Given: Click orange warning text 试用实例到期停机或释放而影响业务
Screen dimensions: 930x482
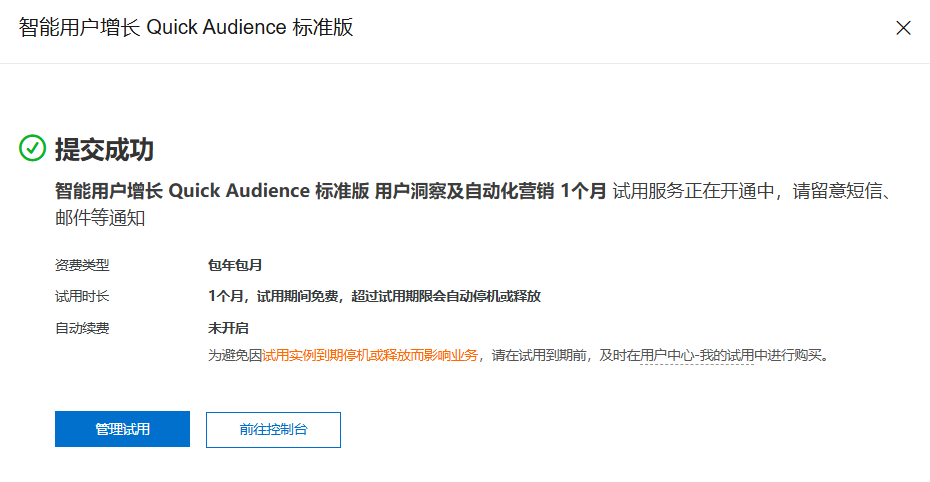Looking at the screenshot, I should tap(370, 356).
